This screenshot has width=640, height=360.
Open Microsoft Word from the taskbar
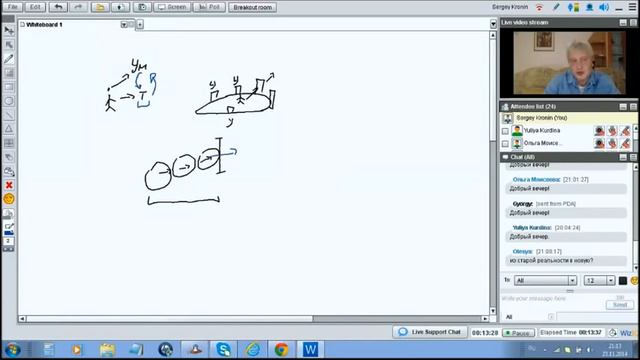(310, 350)
